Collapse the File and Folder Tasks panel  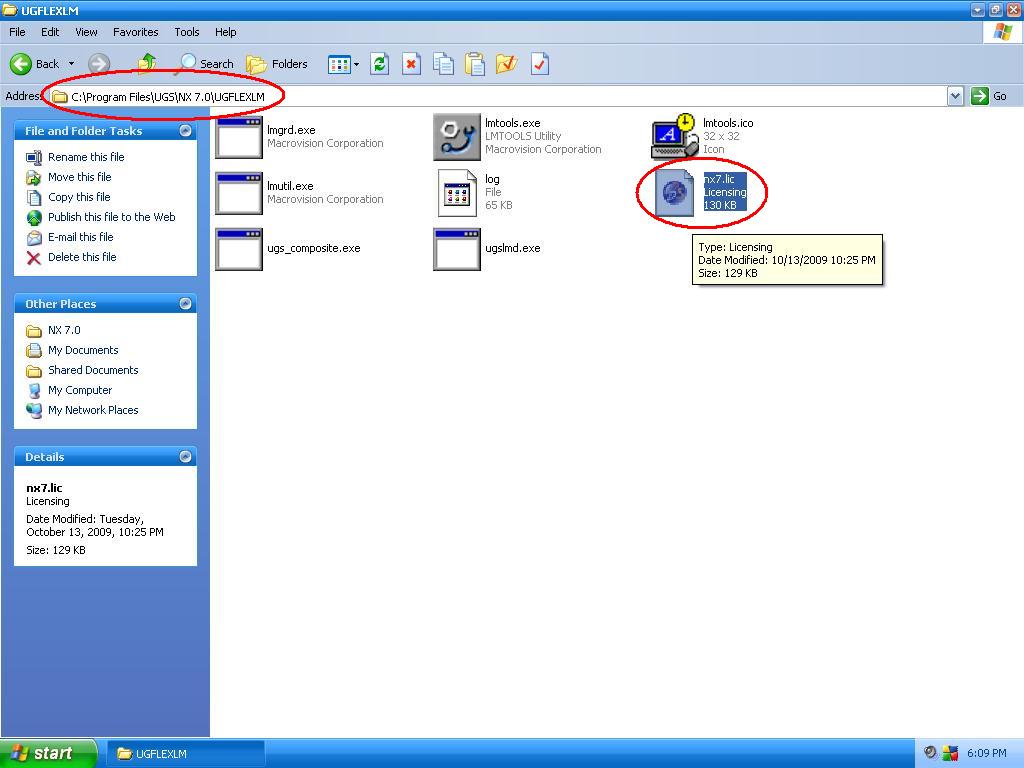[x=185, y=131]
